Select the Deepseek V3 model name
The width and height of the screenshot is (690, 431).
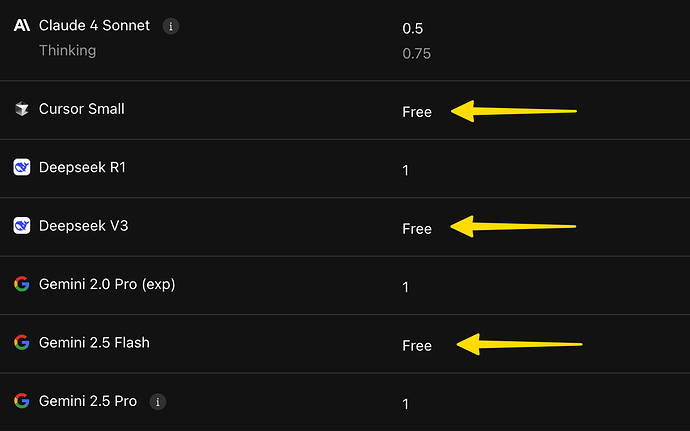(x=84, y=225)
